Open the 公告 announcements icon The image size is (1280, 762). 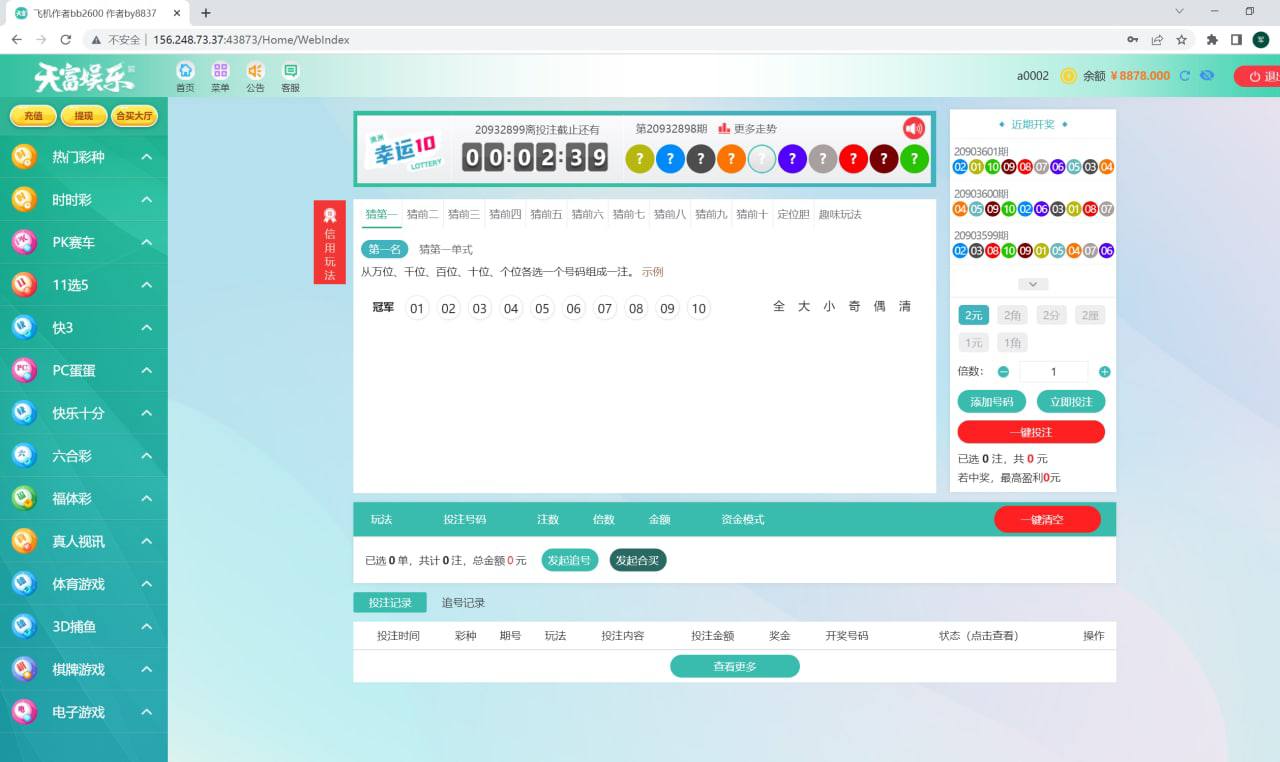coord(255,75)
